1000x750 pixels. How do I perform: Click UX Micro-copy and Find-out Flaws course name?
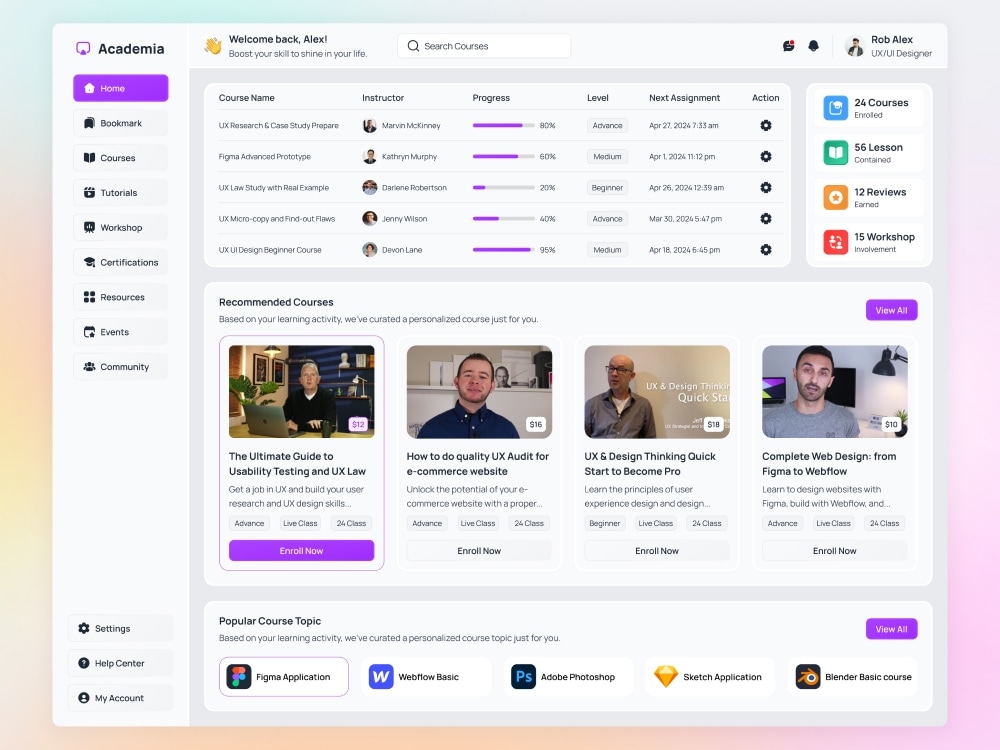(x=277, y=219)
